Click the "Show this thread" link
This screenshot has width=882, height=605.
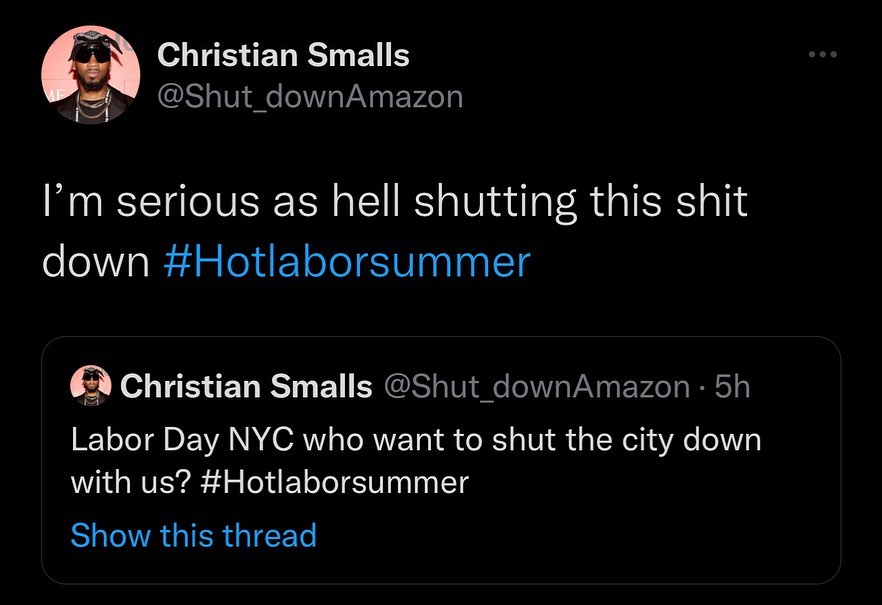pos(193,535)
